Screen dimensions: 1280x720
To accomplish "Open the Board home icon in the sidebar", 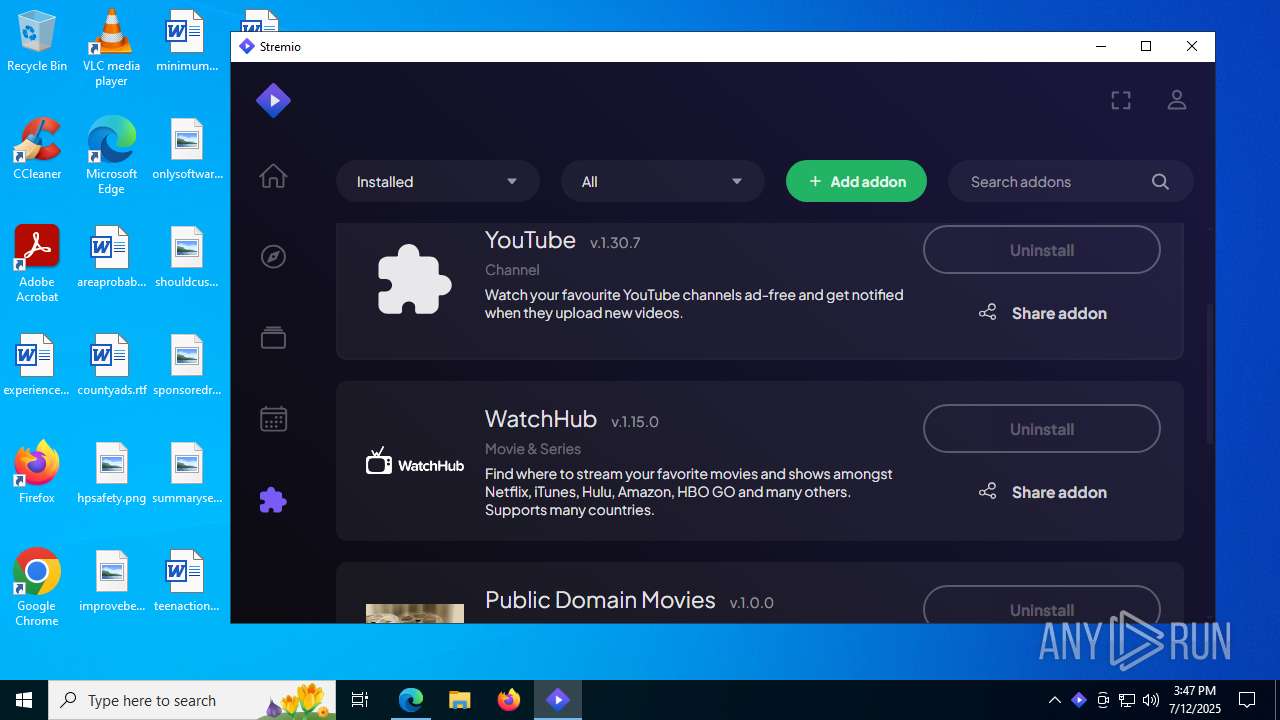I will click(x=273, y=176).
